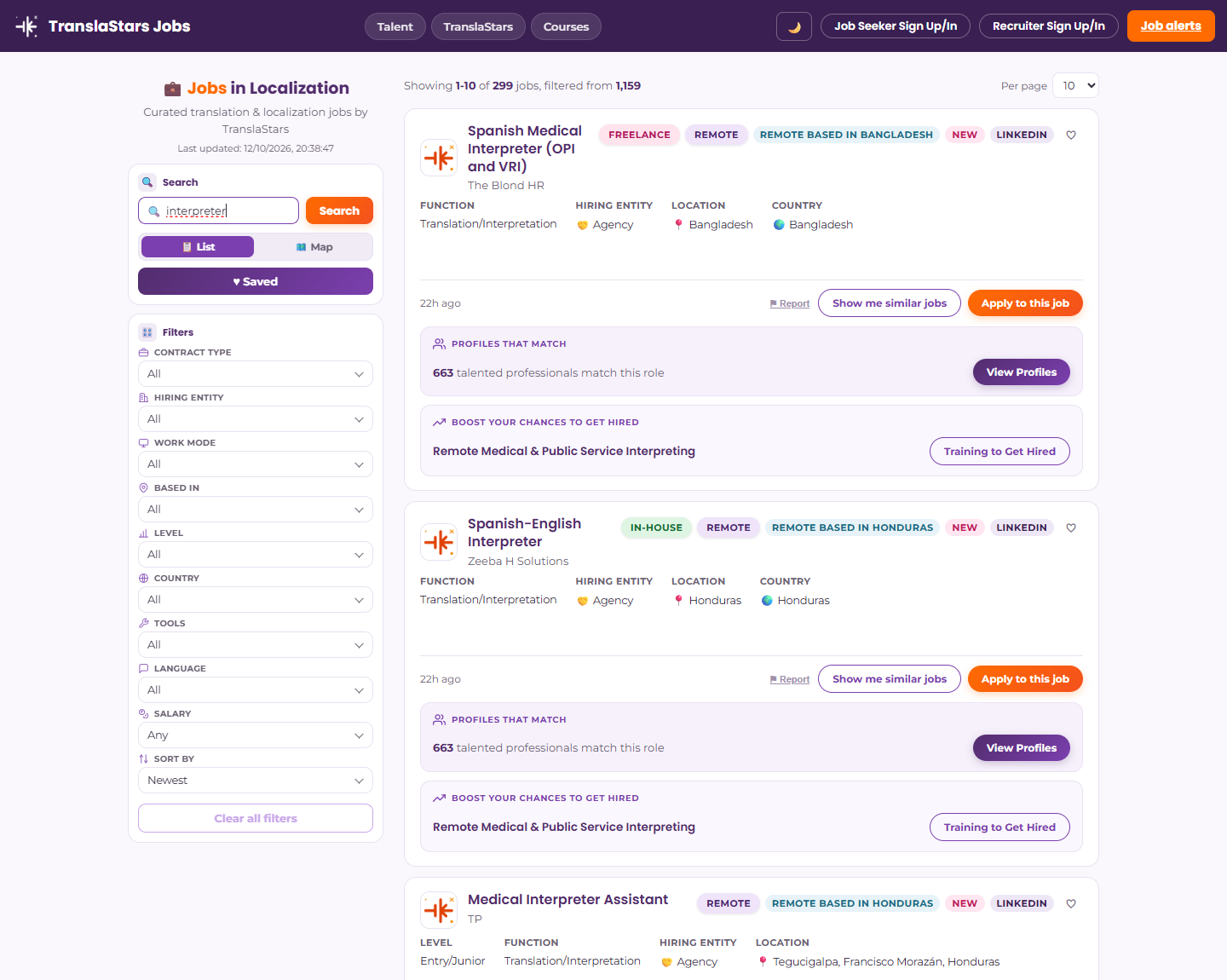This screenshot has height=980, width=1227.
Task: Click the FREELANCE tag on first job
Action: coord(639,135)
